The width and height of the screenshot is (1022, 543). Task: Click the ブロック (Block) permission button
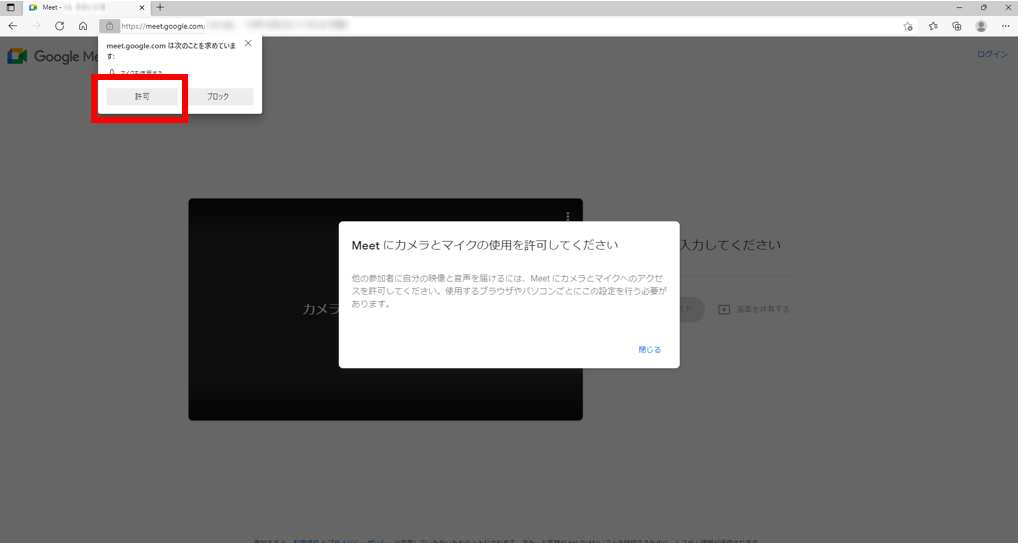coord(218,97)
